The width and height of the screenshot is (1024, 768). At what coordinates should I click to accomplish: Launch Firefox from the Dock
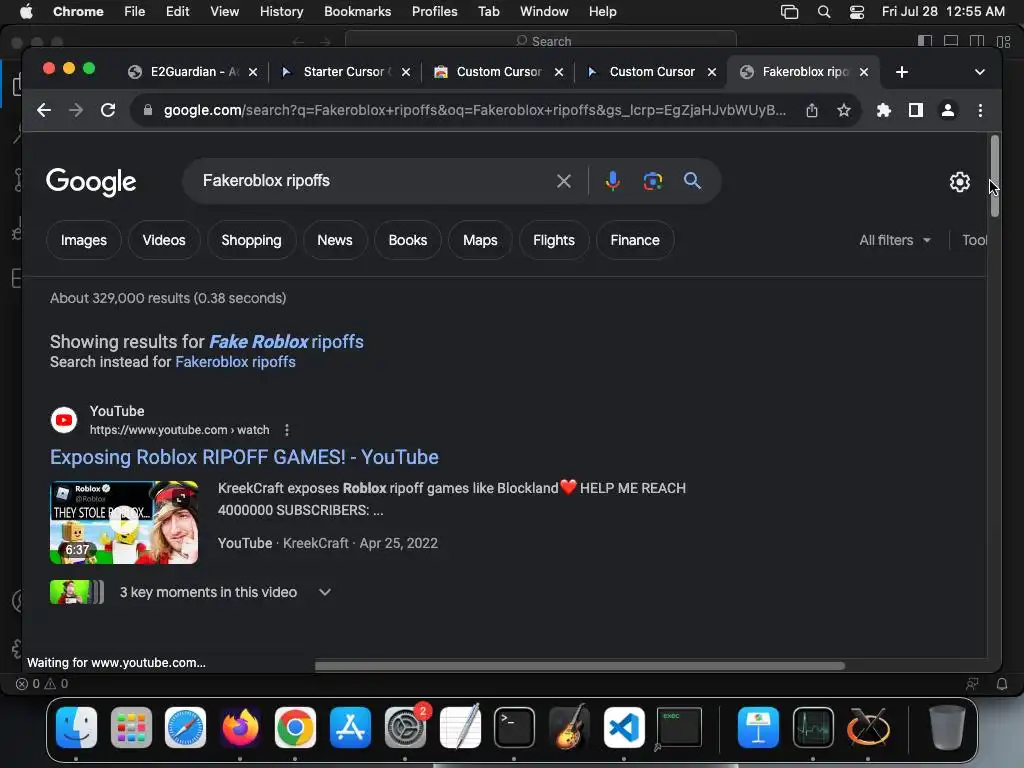coord(240,728)
